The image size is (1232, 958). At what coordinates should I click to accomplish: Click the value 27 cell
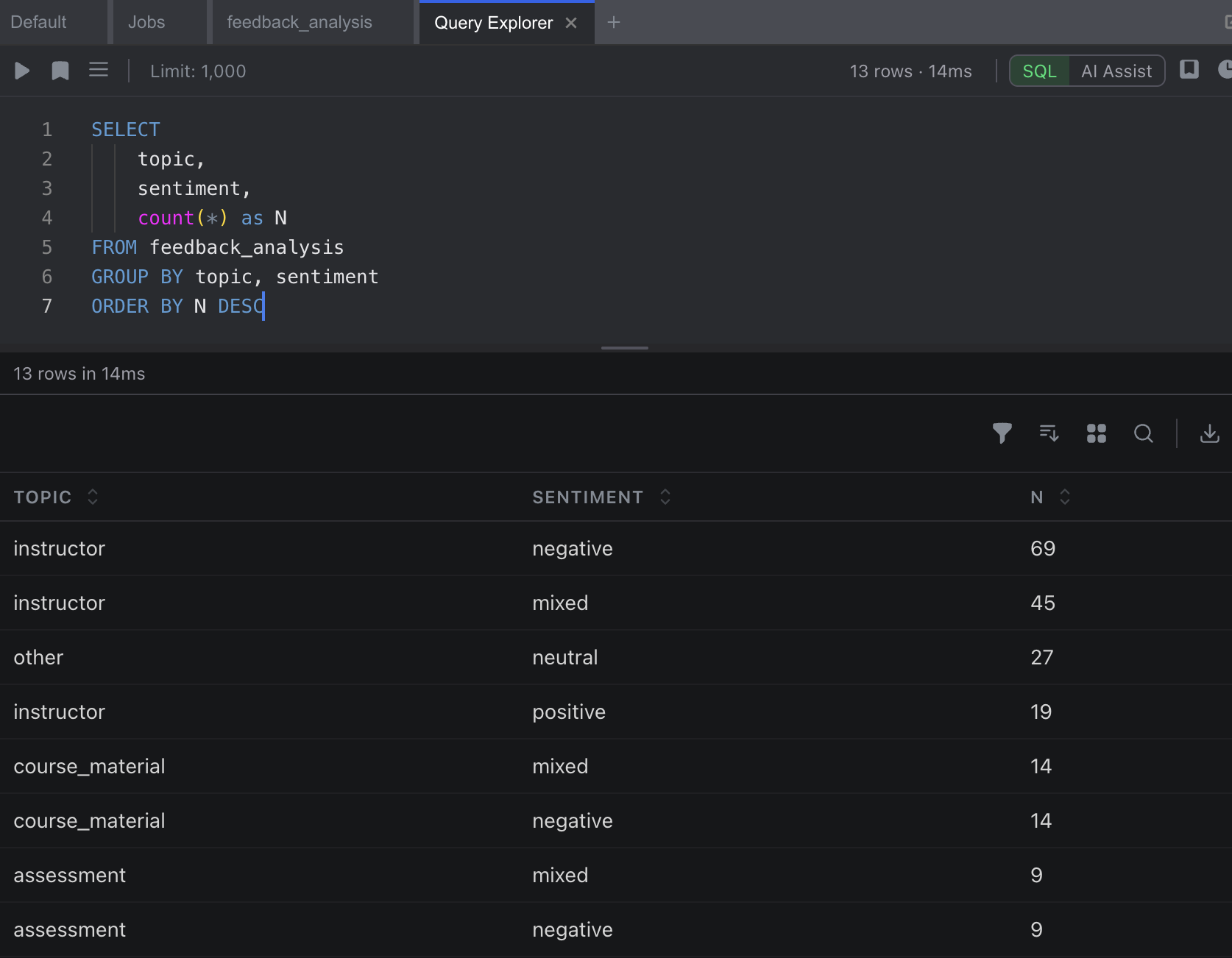click(x=1042, y=658)
